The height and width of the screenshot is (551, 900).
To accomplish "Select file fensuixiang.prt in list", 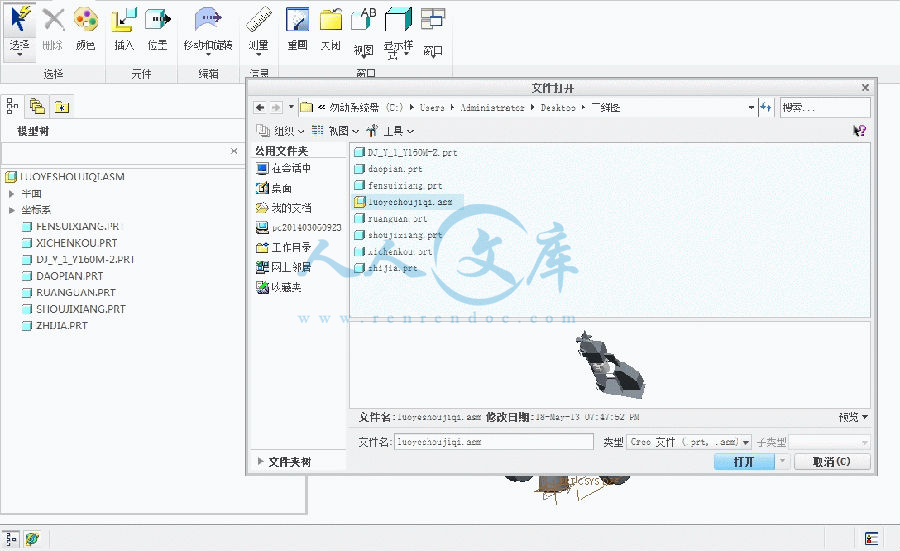I will pyautogui.click(x=398, y=186).
